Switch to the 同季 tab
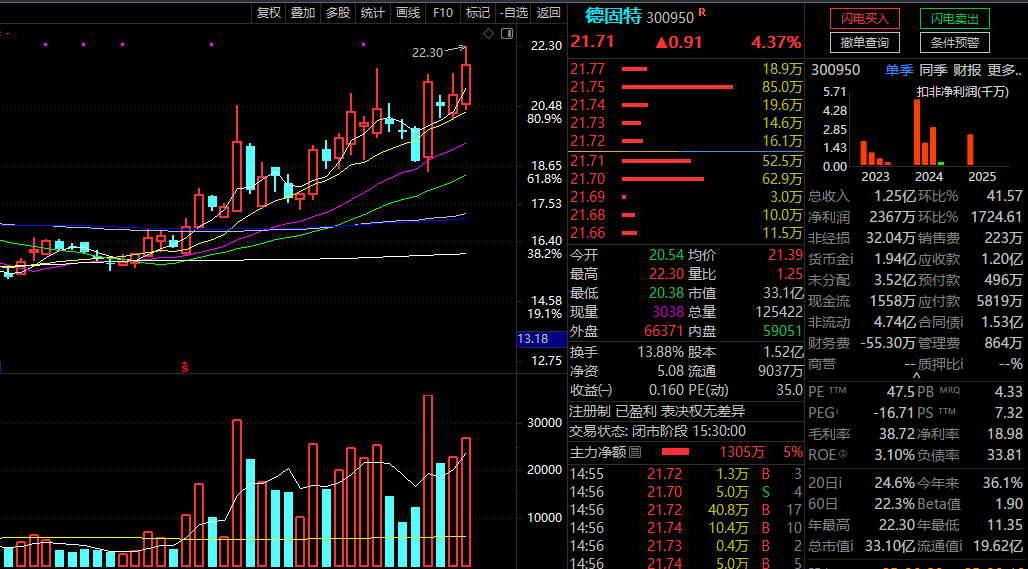Viewport: 1028px width, 569px height. pos(933,70)
